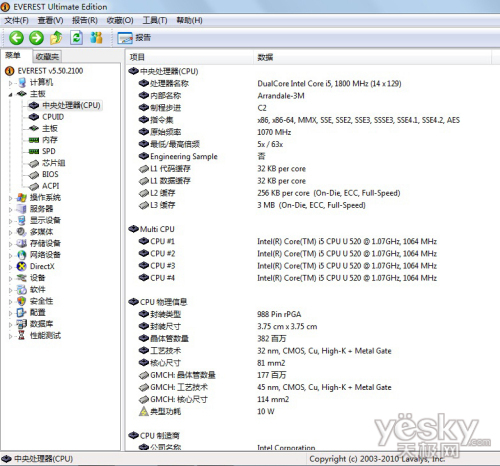Select the 存储设备 drive icon

click(x=22, y=243)
